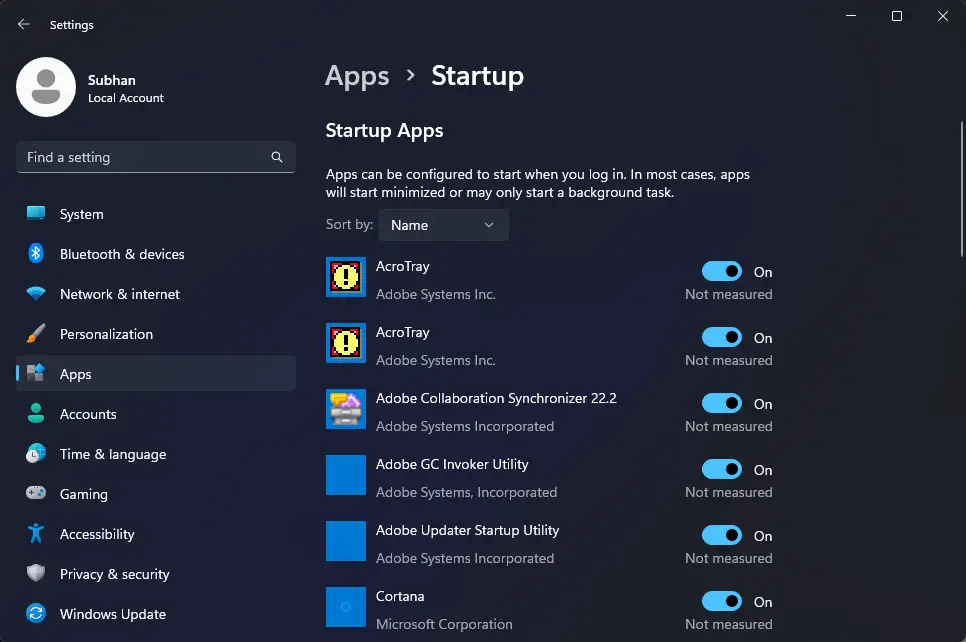
Task: Click the Startup breadcrumb title
Action: (477, 76)
